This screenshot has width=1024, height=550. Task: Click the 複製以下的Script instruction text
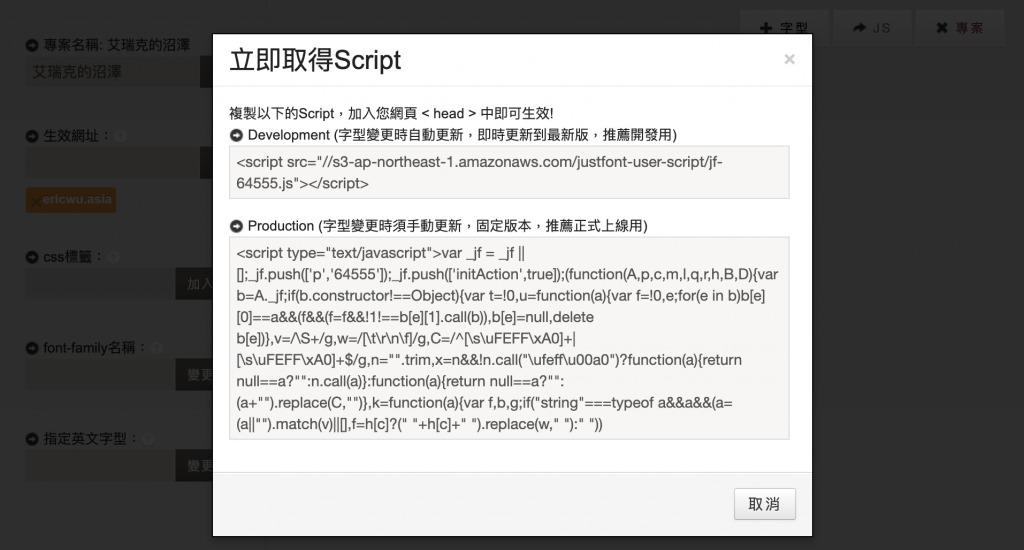pos(391,114)
